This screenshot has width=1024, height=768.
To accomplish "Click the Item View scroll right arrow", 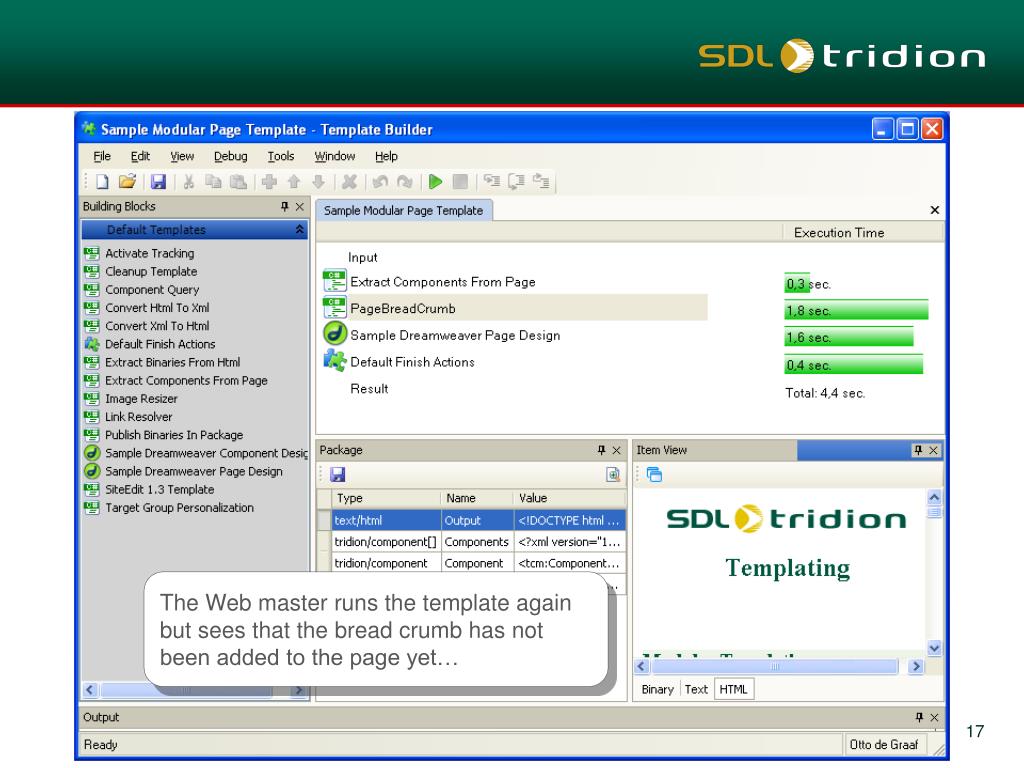I will click(916, 666).
